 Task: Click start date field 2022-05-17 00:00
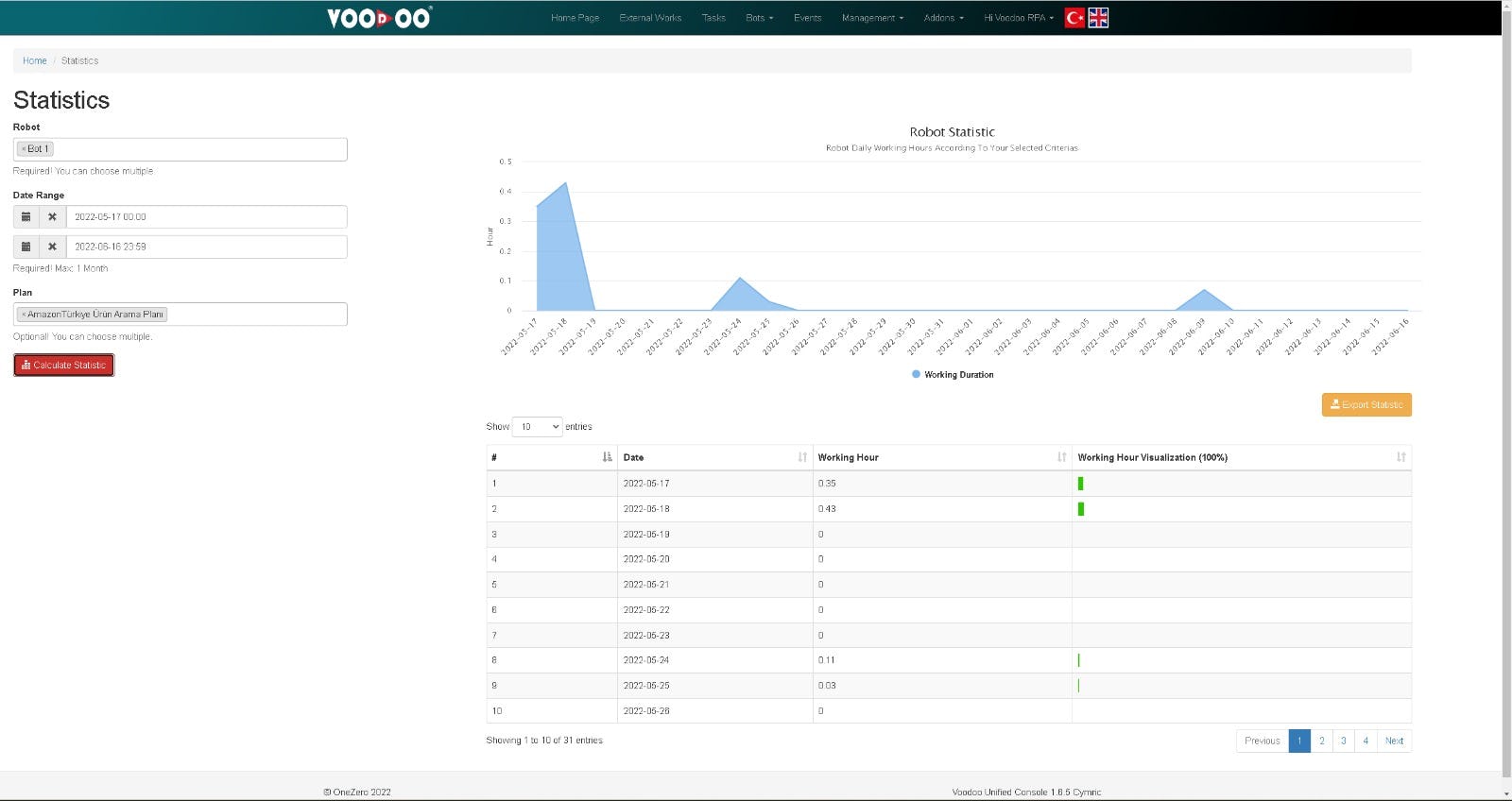point(206,217)
